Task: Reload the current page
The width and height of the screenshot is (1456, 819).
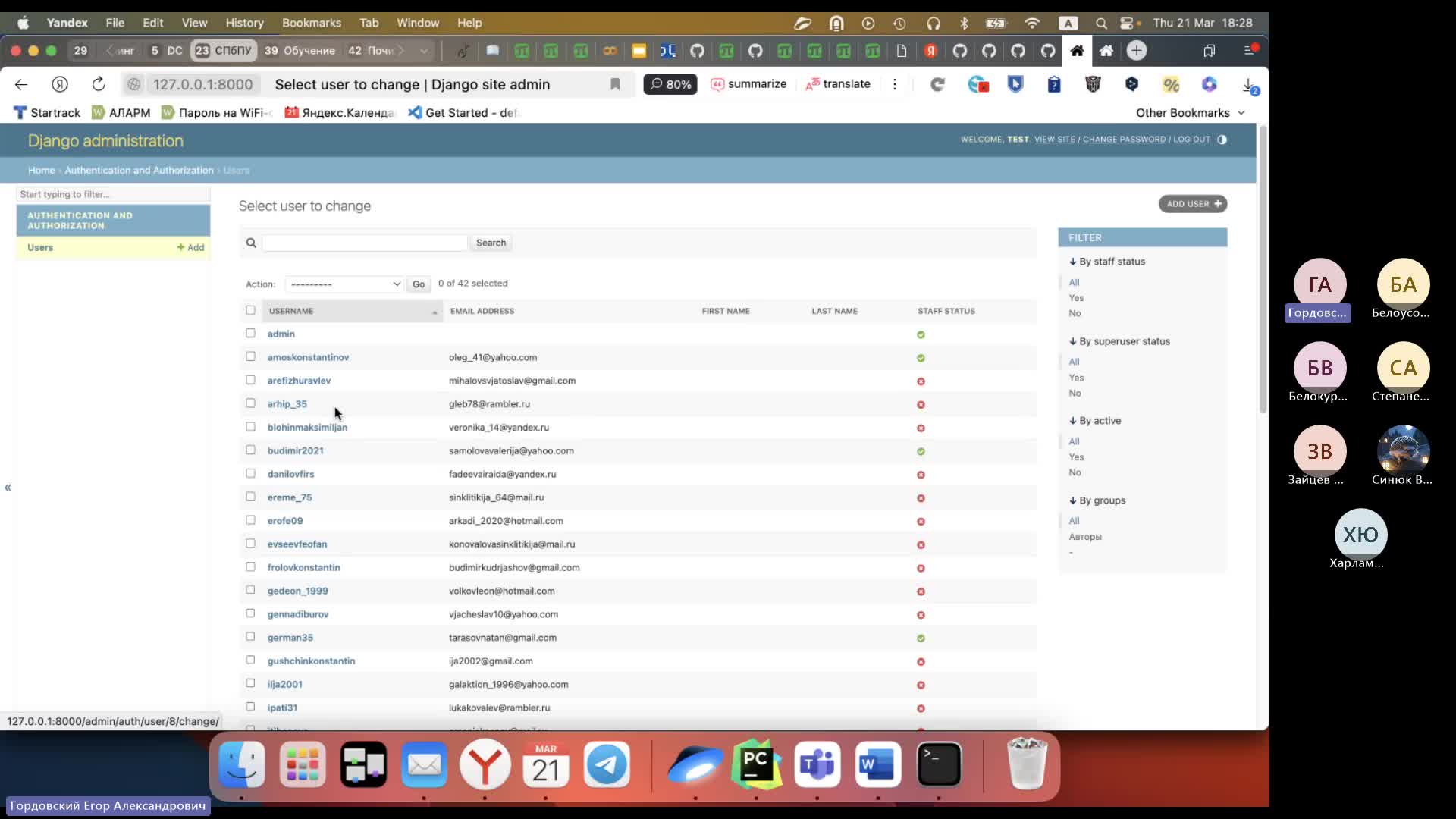Action: point(99,84)
